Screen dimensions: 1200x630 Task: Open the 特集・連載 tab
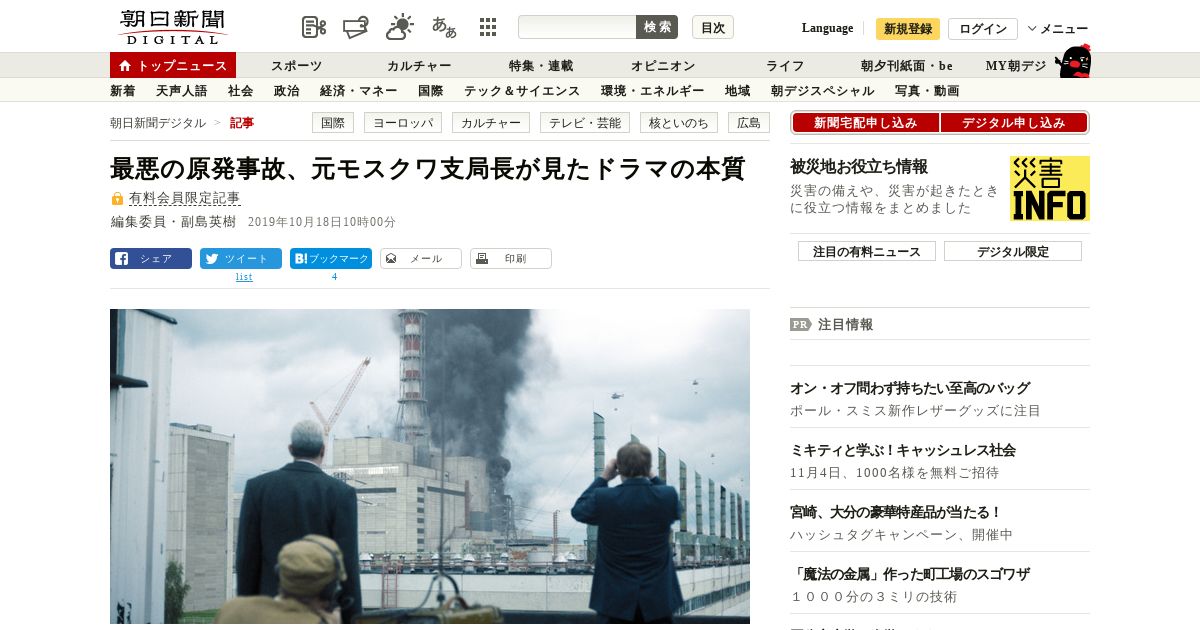tap(541, 66)
